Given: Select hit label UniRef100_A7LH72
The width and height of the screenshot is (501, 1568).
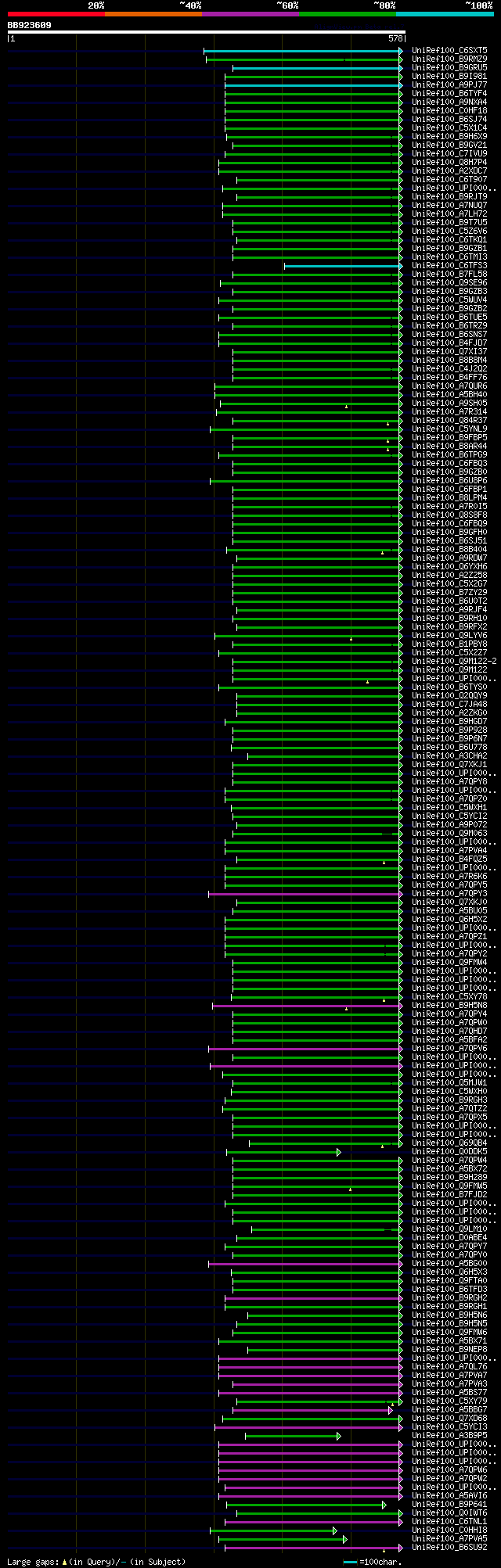Looking at the screenshot, I should tap(449, 214).
